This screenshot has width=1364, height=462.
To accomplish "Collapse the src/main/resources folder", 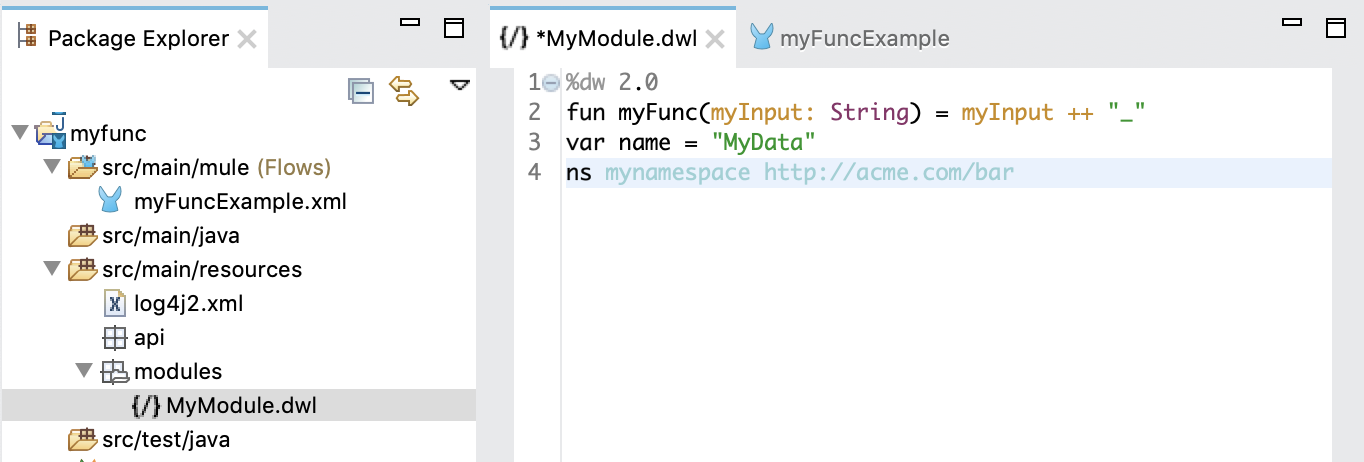I will tap(52, 270).
